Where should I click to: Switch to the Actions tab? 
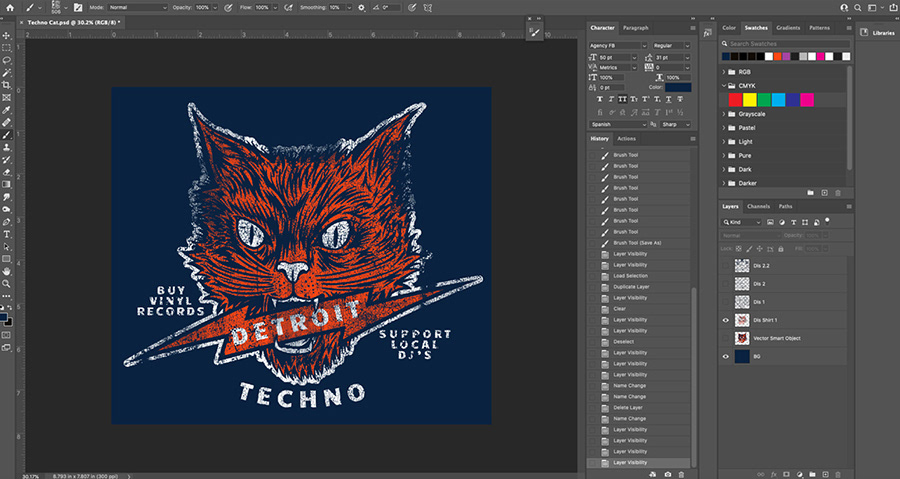click(626, 138)
